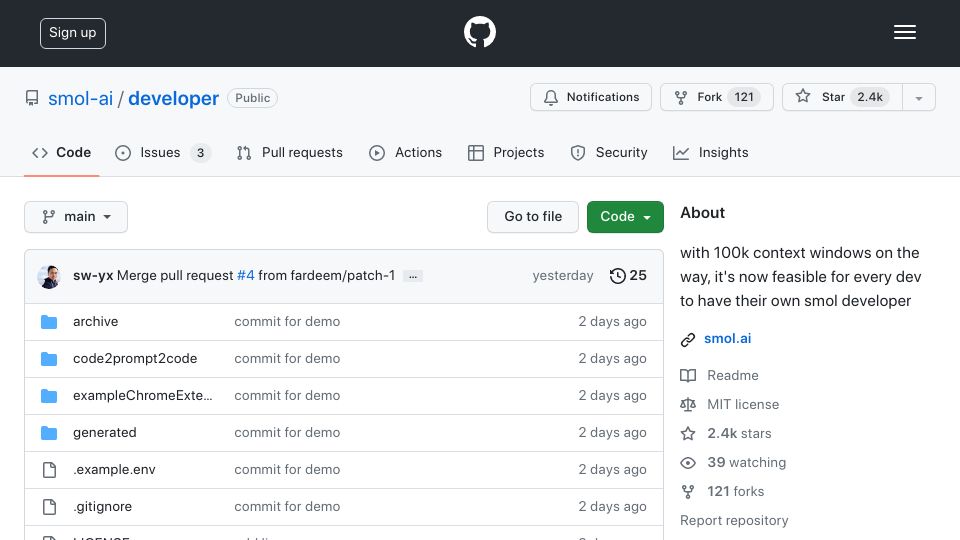
Task: Expand the star lists dropdown arrow
Action: point(919,98)
